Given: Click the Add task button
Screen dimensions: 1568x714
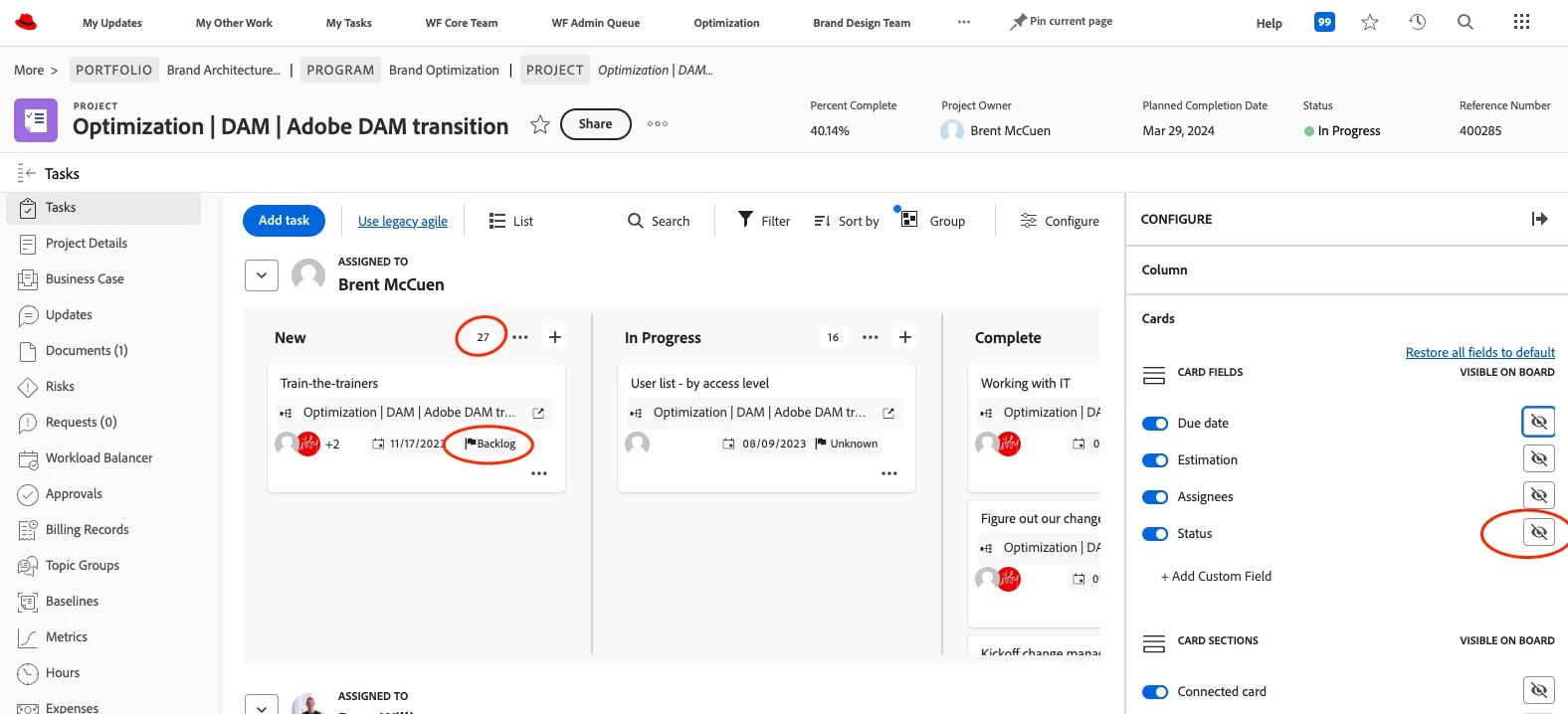Looking at the screenshot, I should 284,221.
